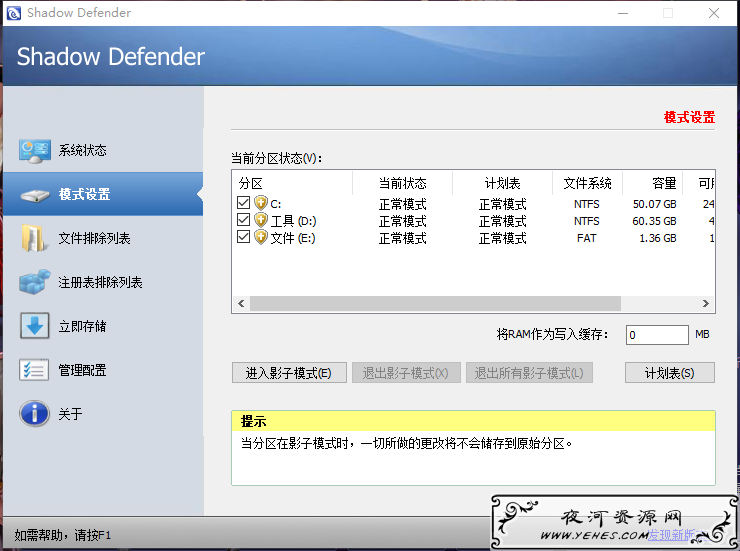Sort by the 当前状态 column header
The image size is (740, 551).
click(x=402, y=184)
